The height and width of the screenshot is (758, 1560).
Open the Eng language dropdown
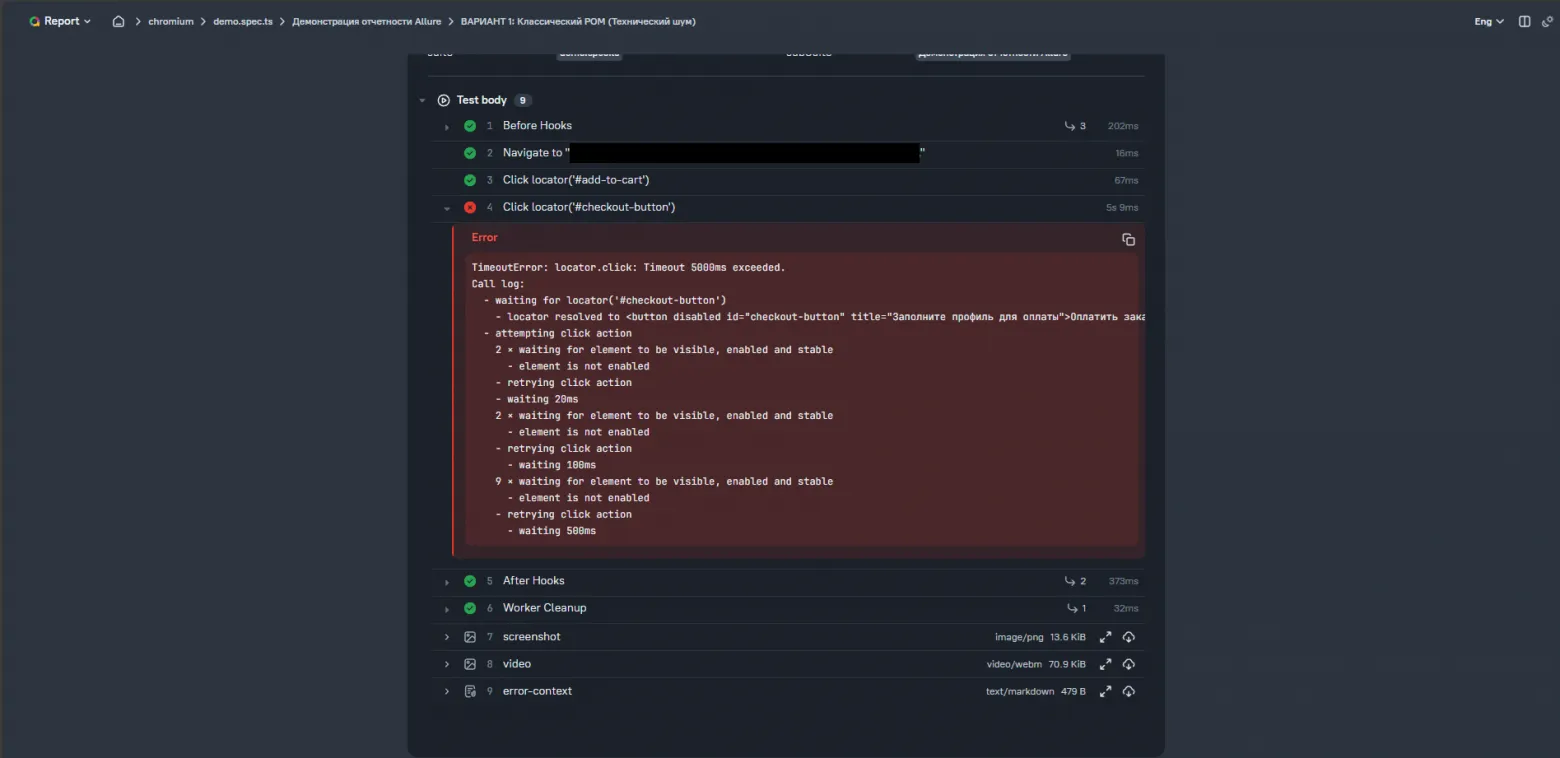[x=1487, y=20]
